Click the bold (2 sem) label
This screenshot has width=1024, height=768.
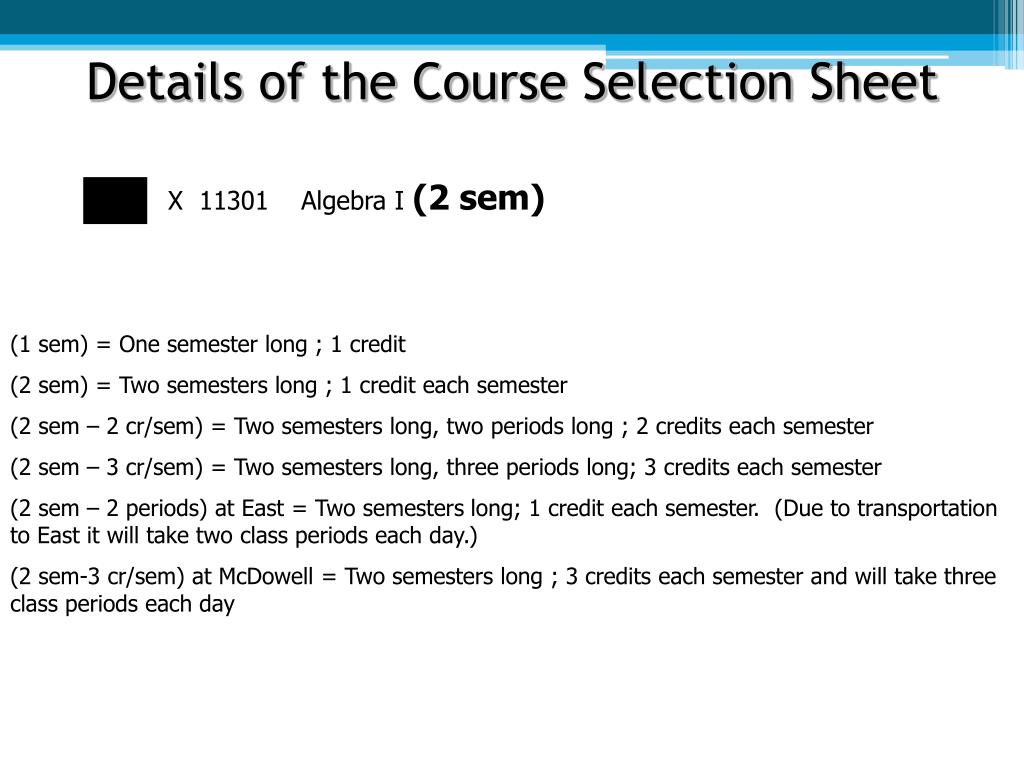[479, 199]
